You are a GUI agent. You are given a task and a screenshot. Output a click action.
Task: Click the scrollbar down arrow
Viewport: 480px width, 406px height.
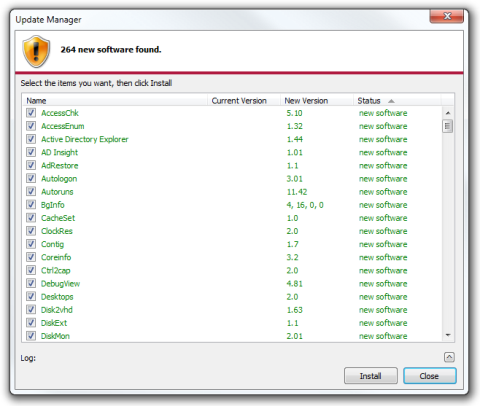click(x=448, y=335)
